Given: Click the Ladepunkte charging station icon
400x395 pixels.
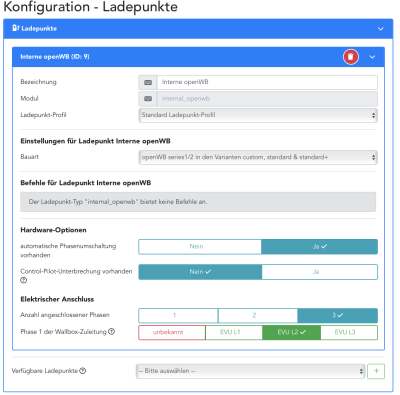Looking at the screenshot, I should 16,28.
